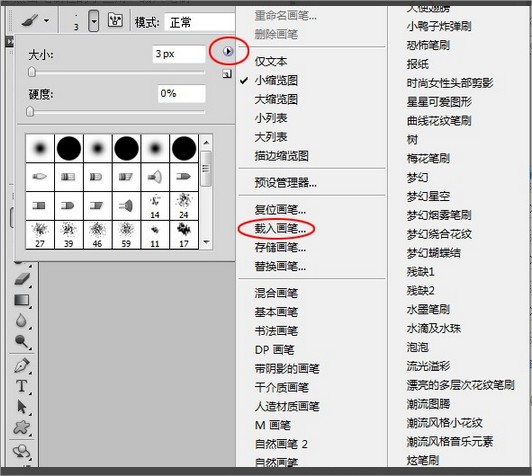This screenshot has height=476, width=532.
Task: Load 基本画笔 brush set
Action: pyautogui.click(x=276, y=312)
